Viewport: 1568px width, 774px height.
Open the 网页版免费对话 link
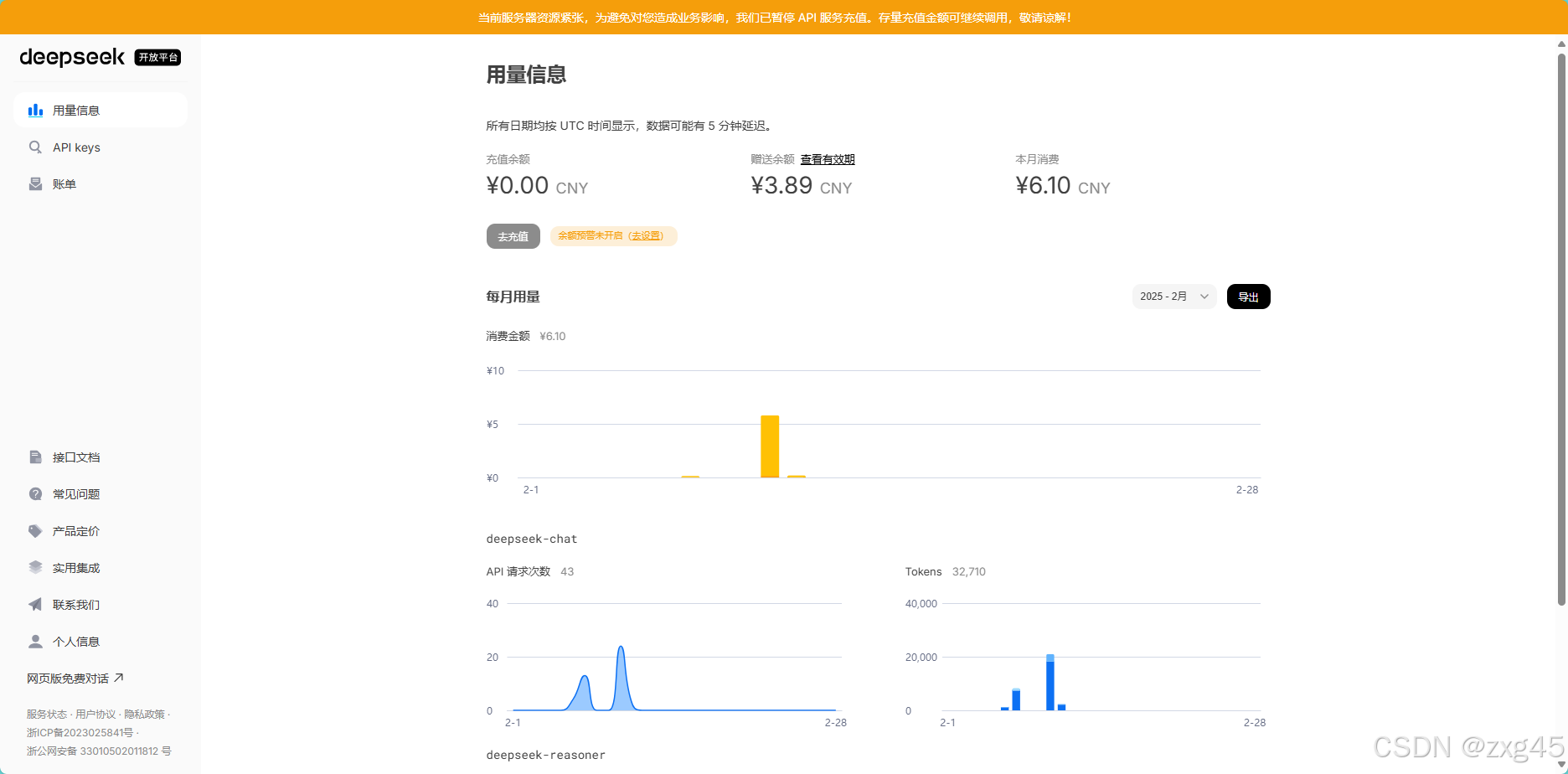pyautogui.click(x=75, y=679)
